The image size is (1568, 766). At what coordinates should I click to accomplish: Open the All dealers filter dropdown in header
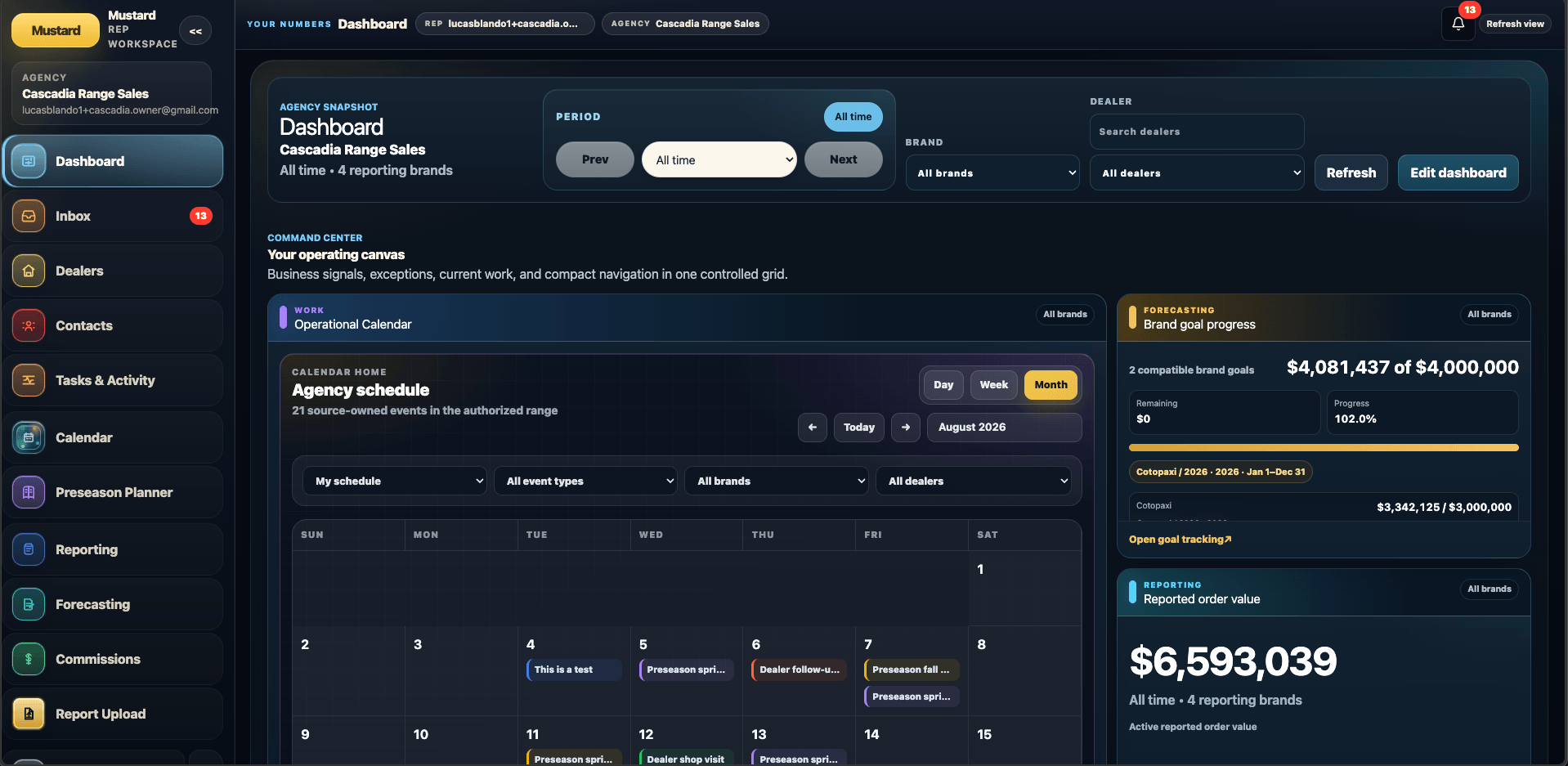tap(1197, 173)
